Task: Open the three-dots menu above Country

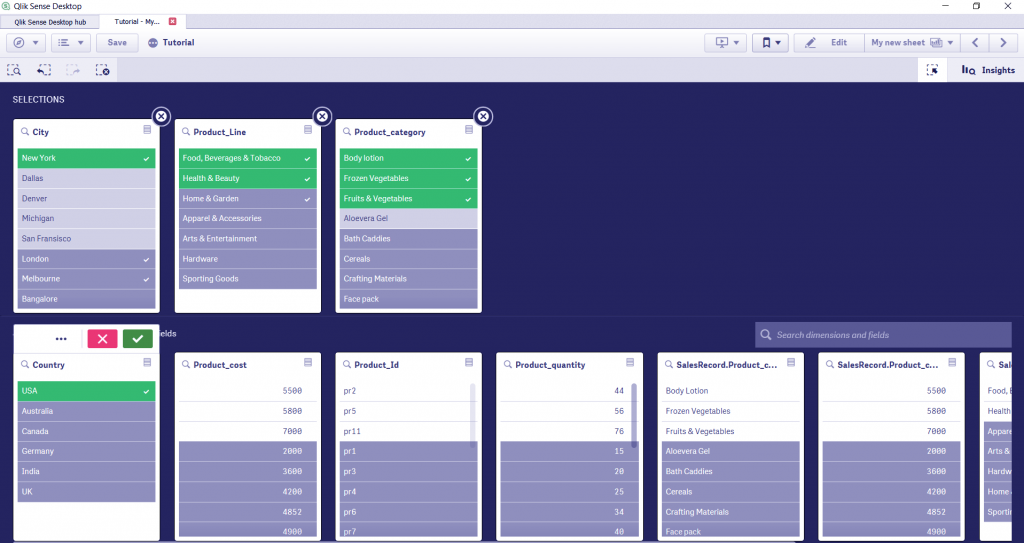Action: tap(61, 338)
